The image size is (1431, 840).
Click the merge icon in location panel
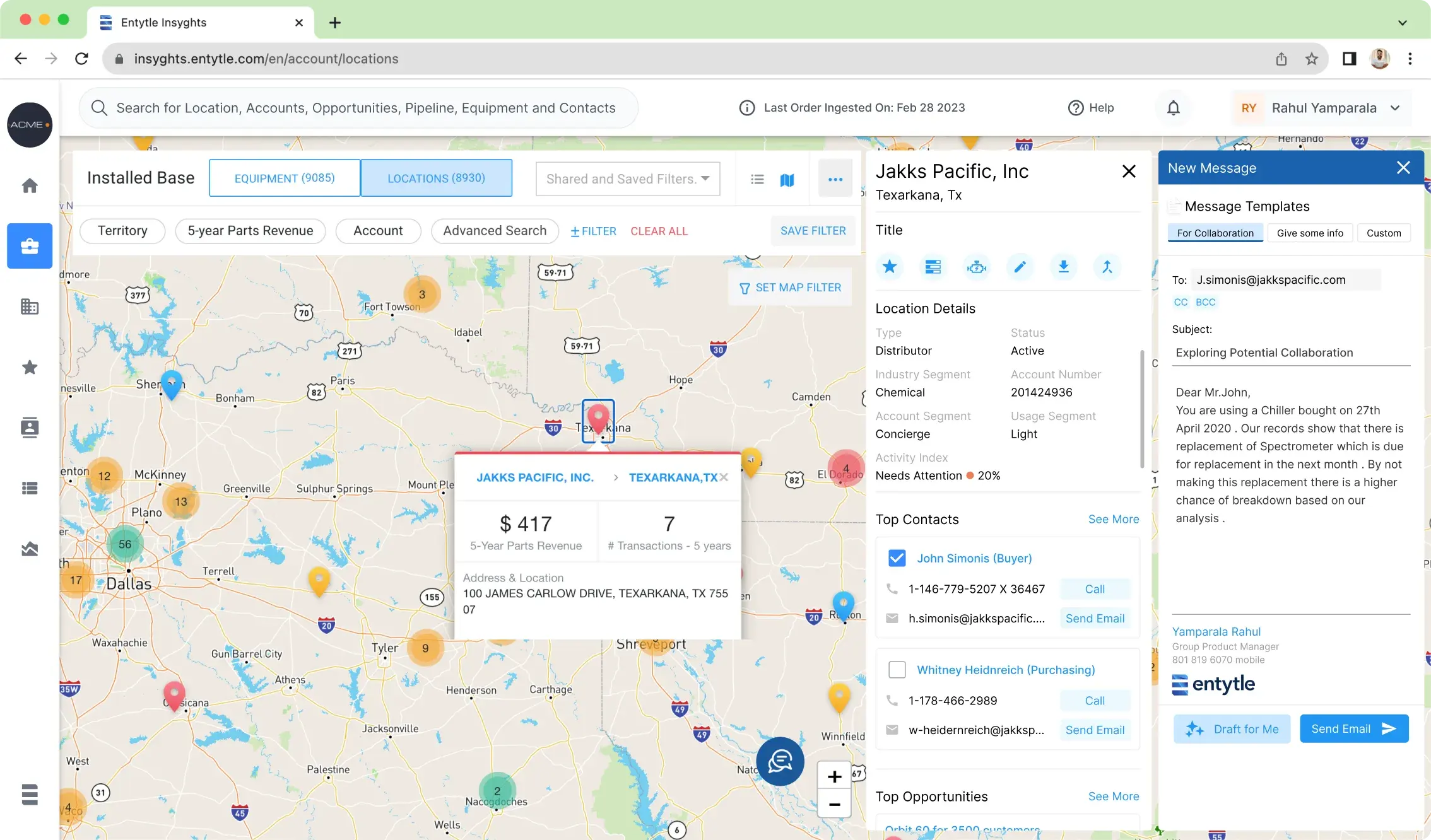point(1107,267)
